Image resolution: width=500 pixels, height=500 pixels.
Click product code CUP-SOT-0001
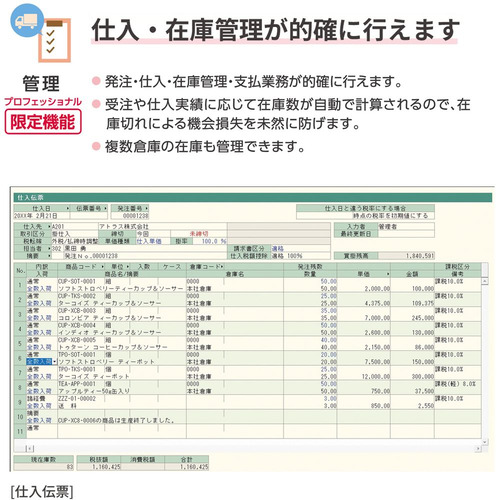click(77, 281)
